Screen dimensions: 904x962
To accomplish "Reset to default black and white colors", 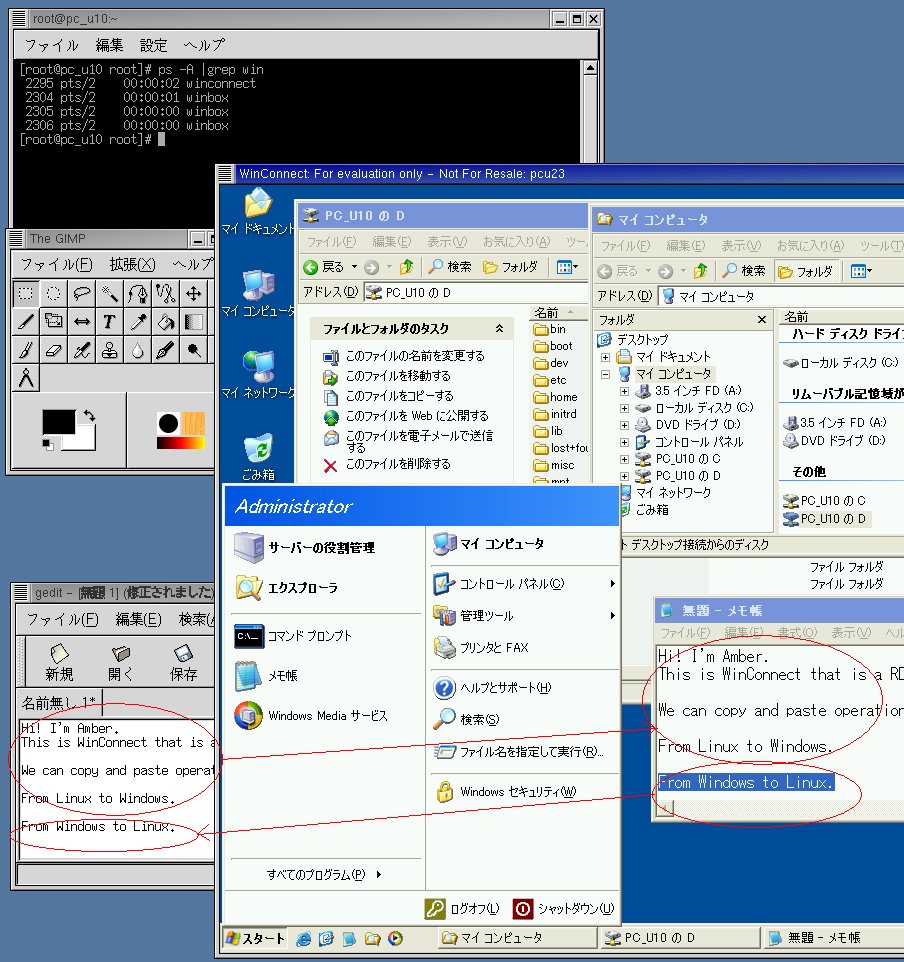I will click(x=47, y=444).
